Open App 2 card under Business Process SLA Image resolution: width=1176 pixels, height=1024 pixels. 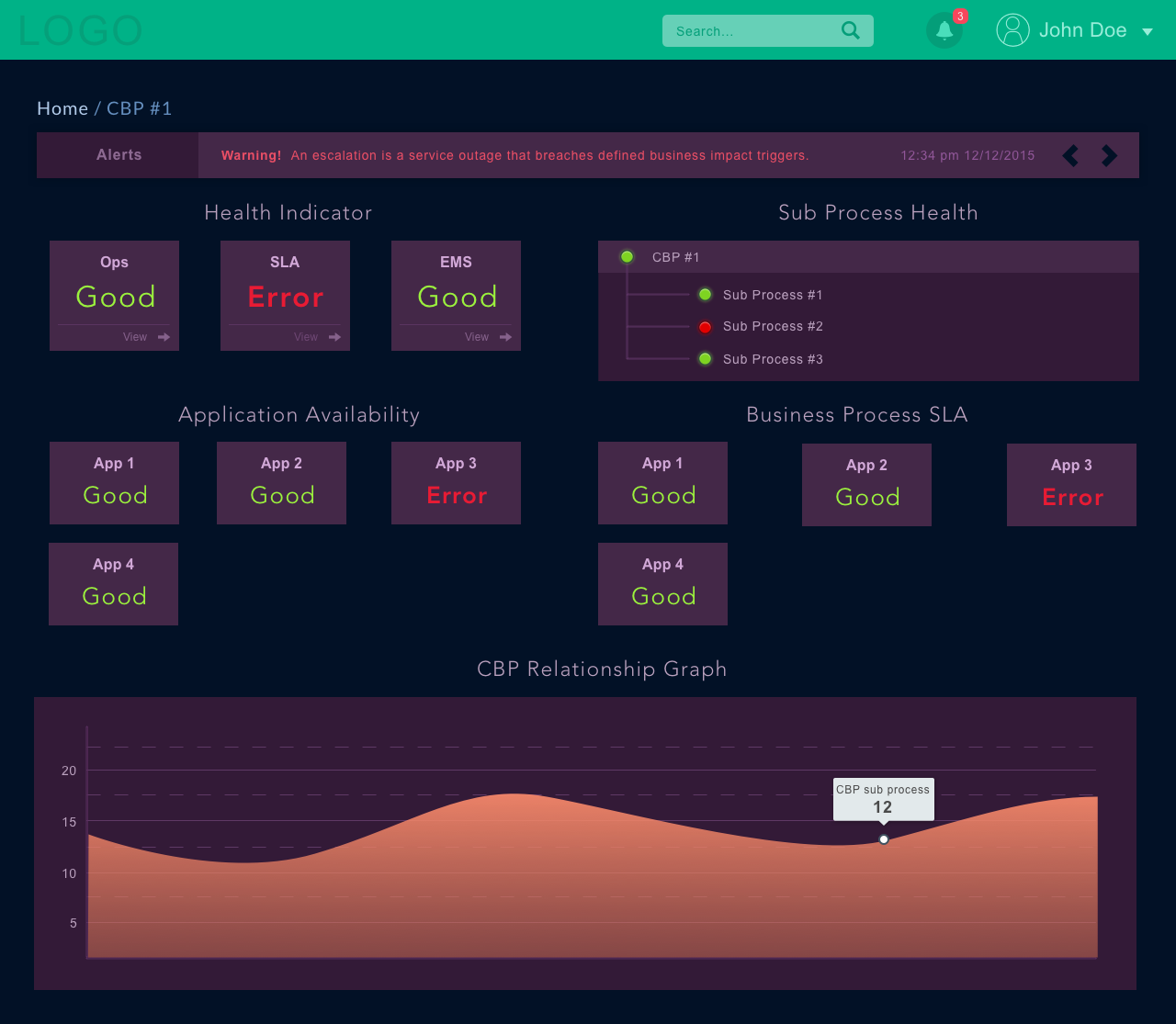click(x=866, y=485)
